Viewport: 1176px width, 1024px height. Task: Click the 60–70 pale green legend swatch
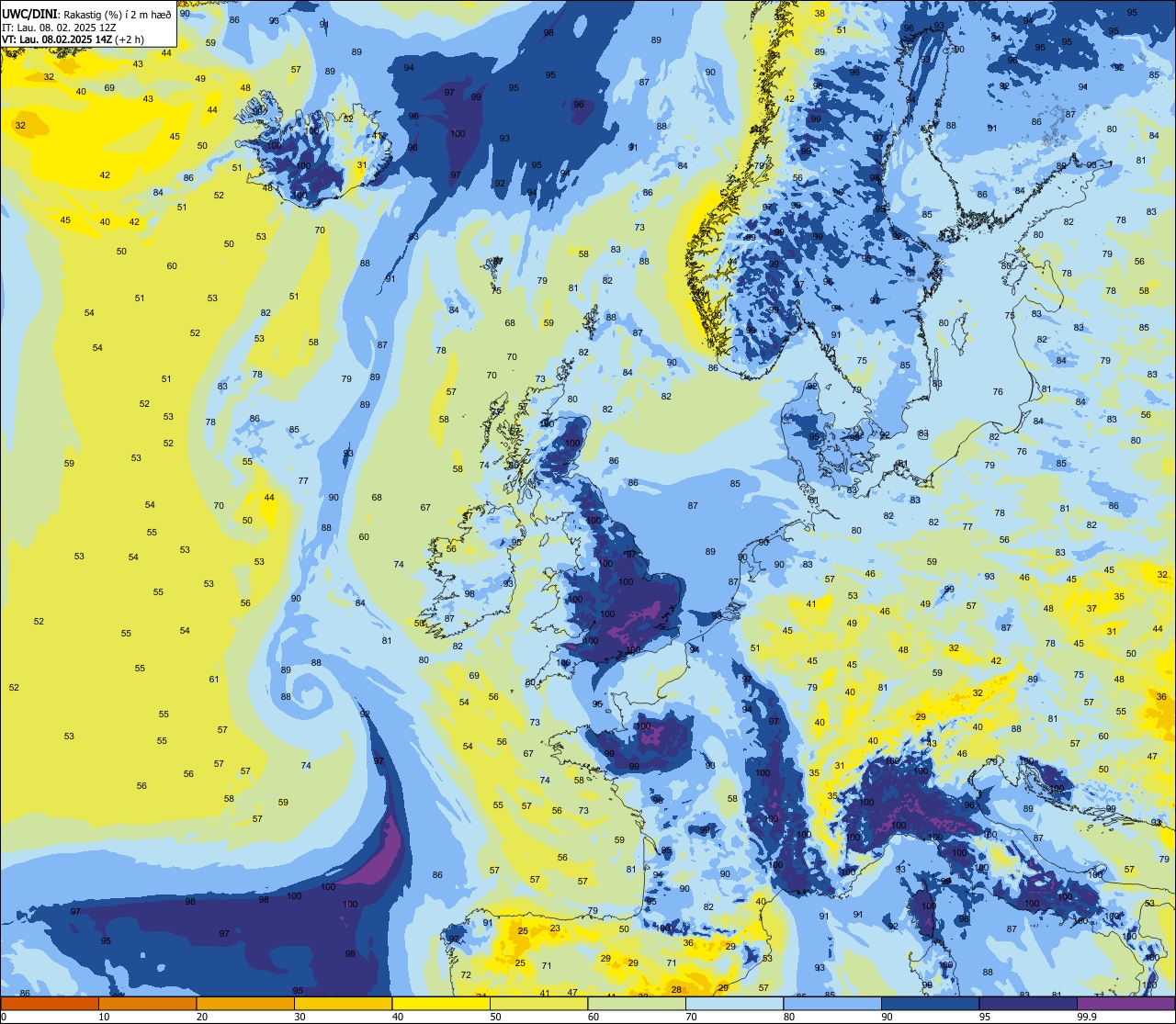pyautogui.click(x=637, y=1003)
